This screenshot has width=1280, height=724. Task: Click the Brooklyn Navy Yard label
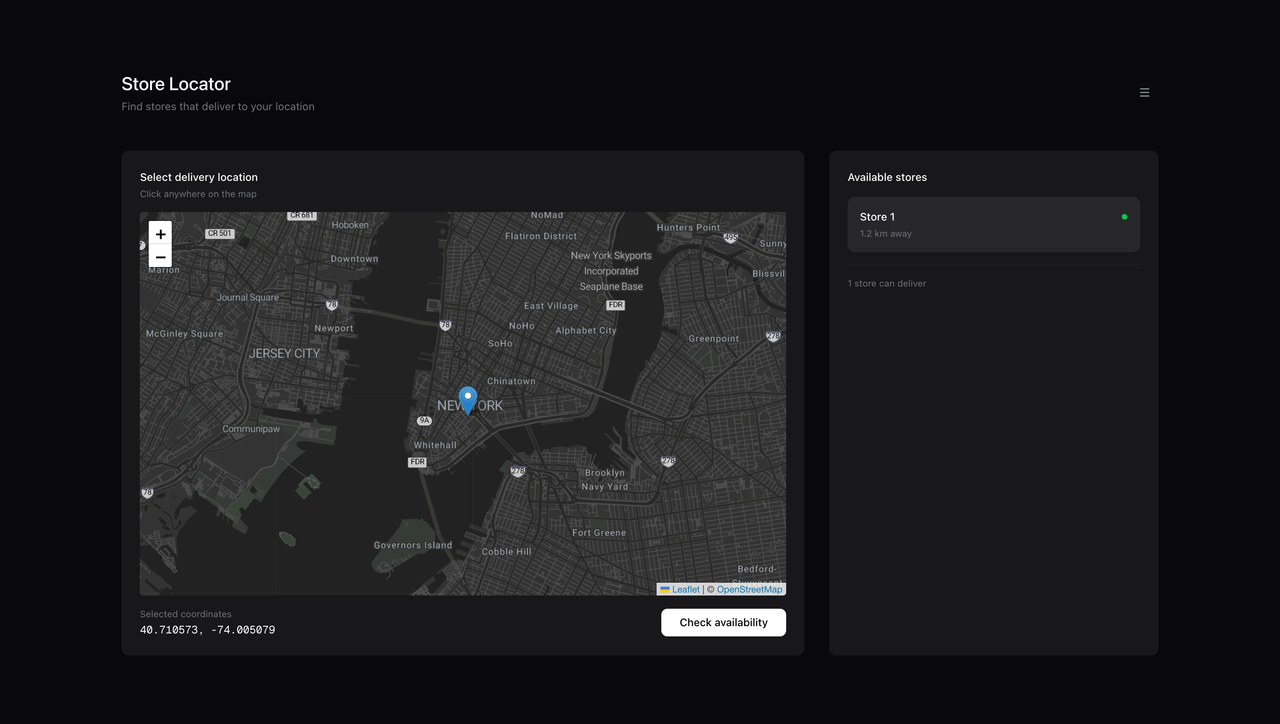point(605,479)
